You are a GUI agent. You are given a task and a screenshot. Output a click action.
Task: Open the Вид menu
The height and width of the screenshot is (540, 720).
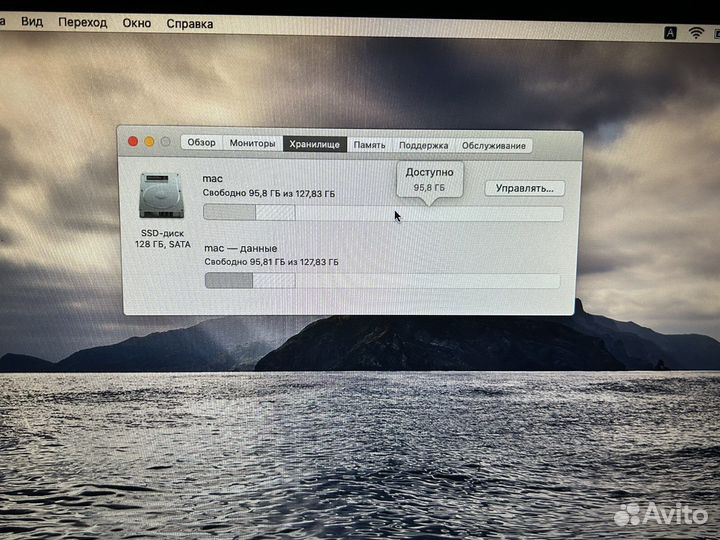32,22
